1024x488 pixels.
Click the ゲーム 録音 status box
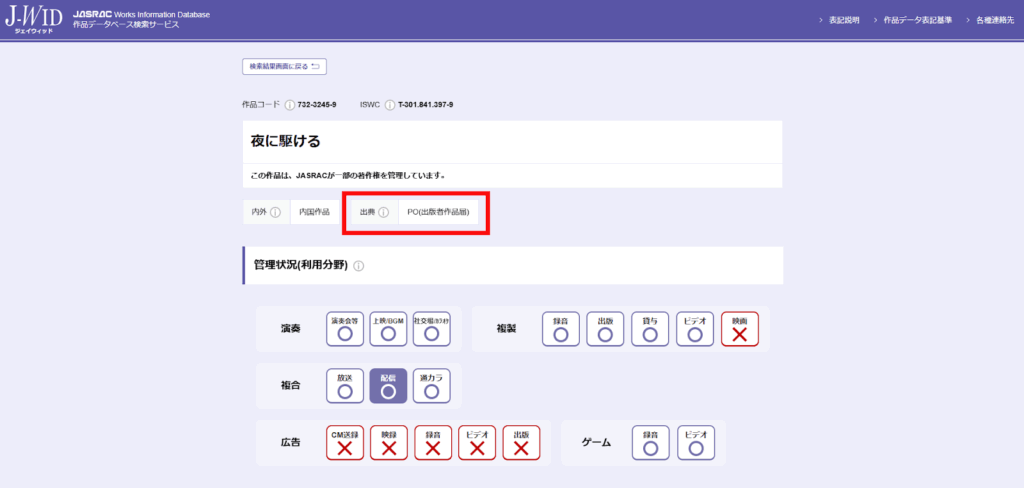click(x=650, y=443)
